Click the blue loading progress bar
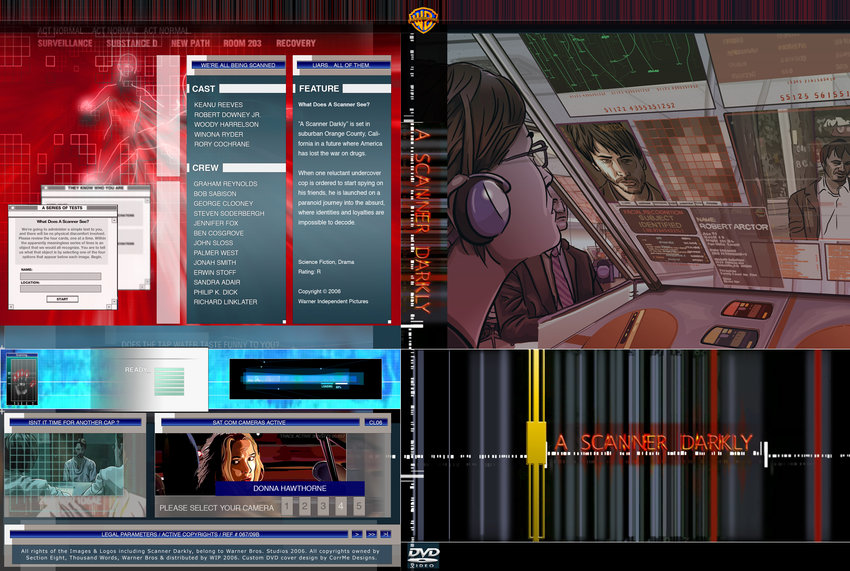 (x=304, y=379)
